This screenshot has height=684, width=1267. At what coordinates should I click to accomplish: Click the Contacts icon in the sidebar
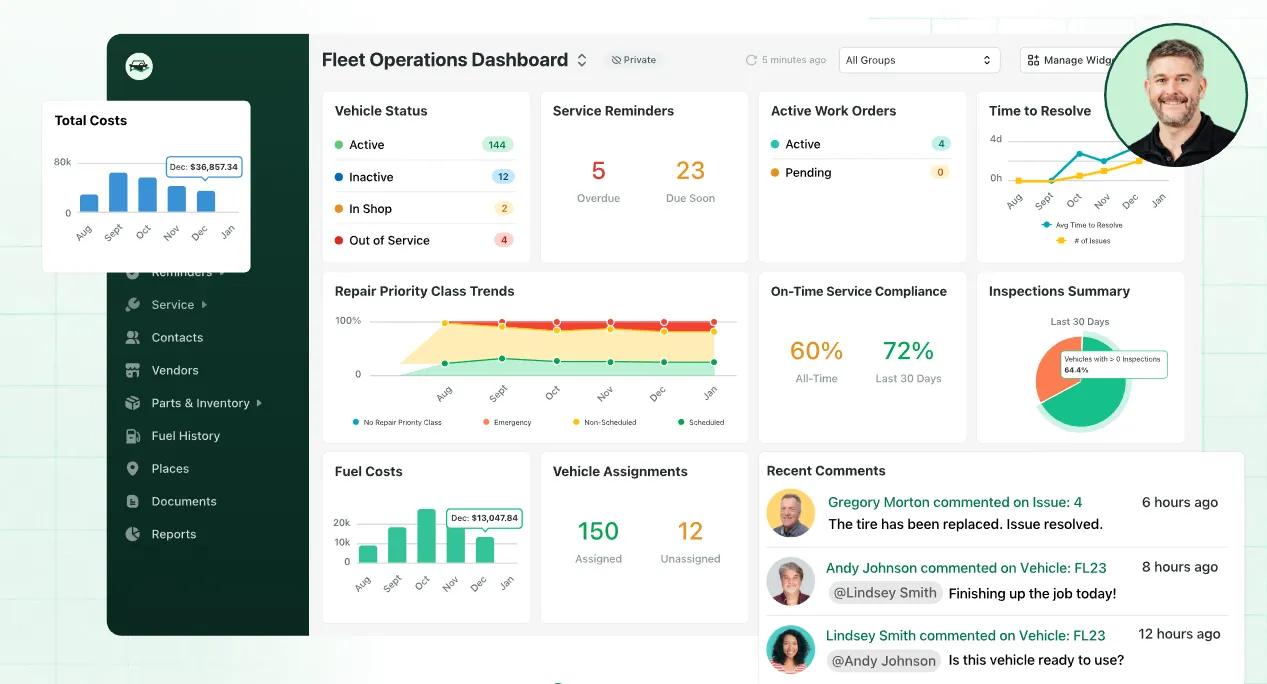[133, 337]
